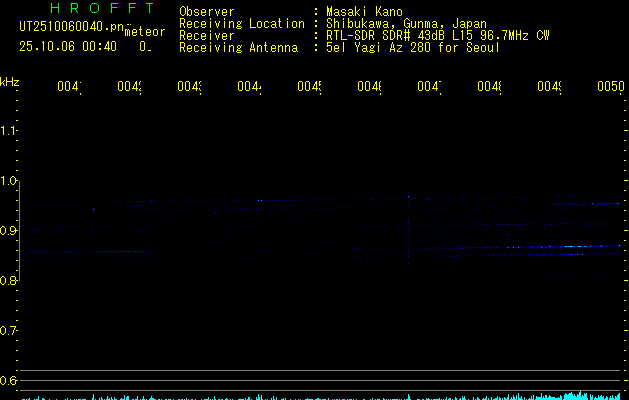
Task: Click the Receiving Location label
Action: point(242,24)
